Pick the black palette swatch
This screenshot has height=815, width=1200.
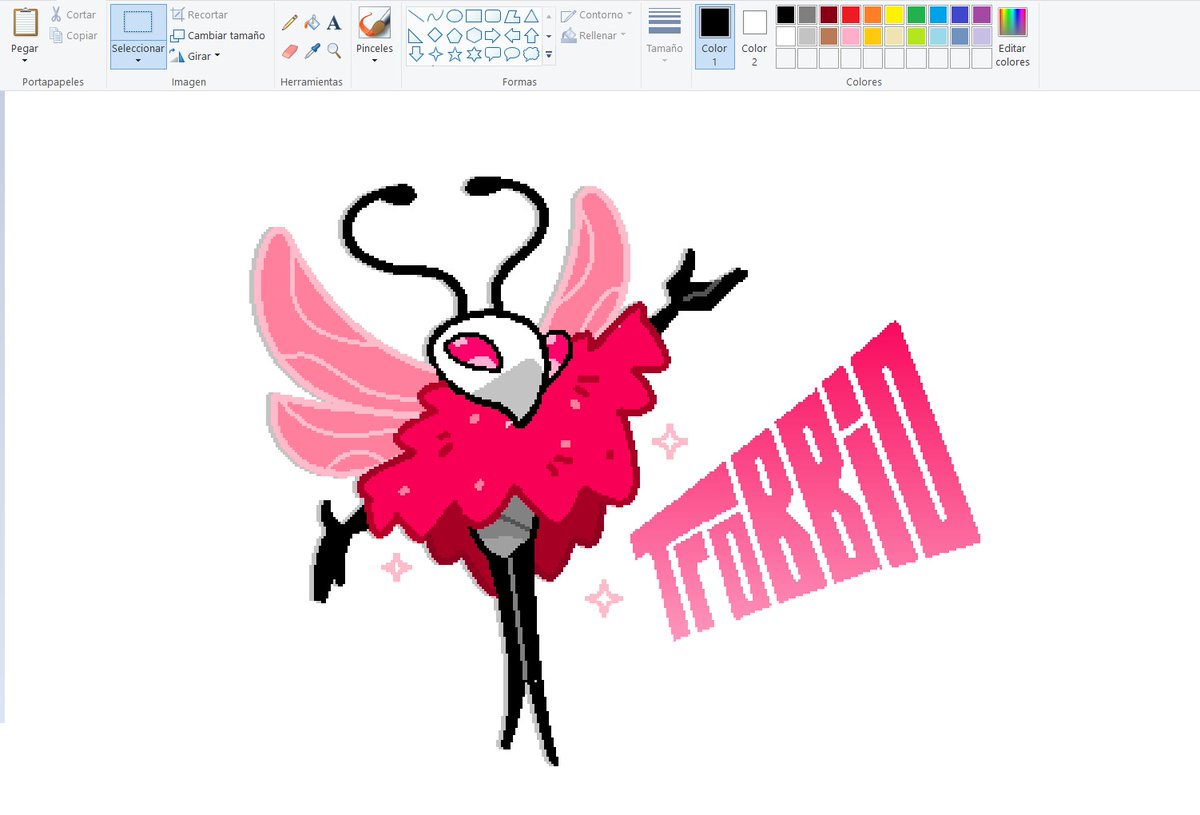tap(786, 15)
